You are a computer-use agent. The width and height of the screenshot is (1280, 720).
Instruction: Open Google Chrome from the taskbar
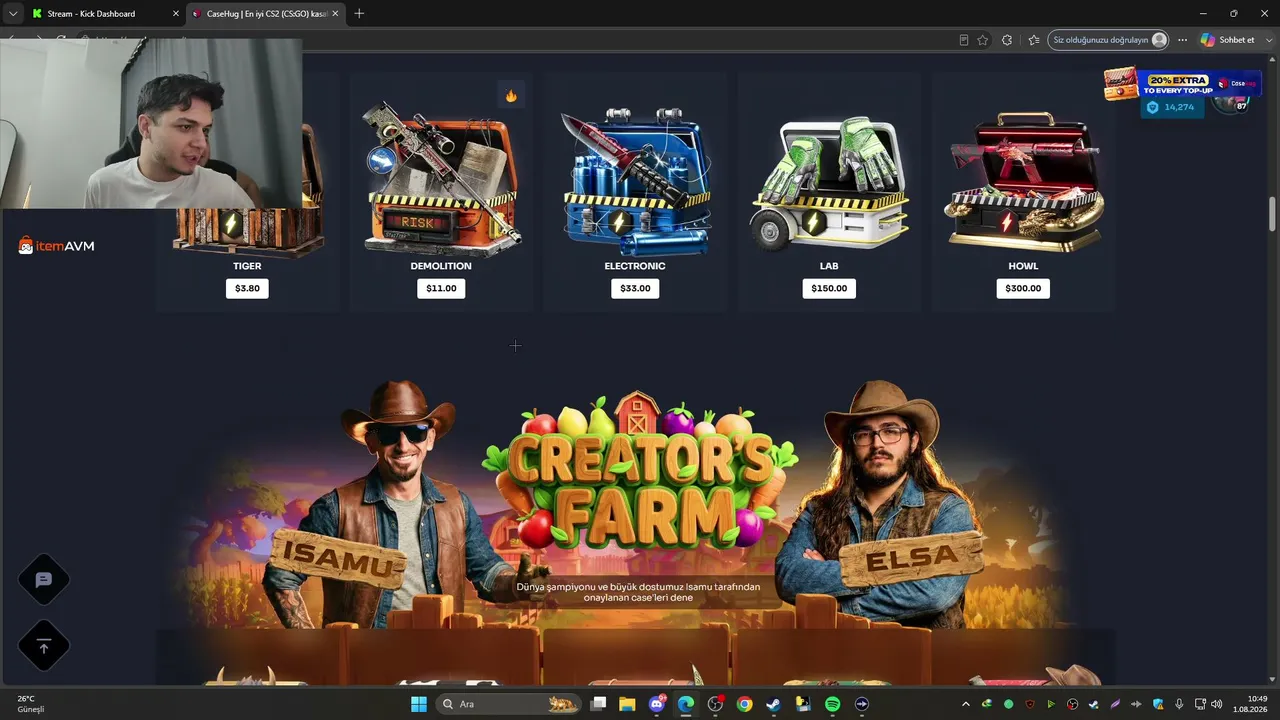(744, 704)
